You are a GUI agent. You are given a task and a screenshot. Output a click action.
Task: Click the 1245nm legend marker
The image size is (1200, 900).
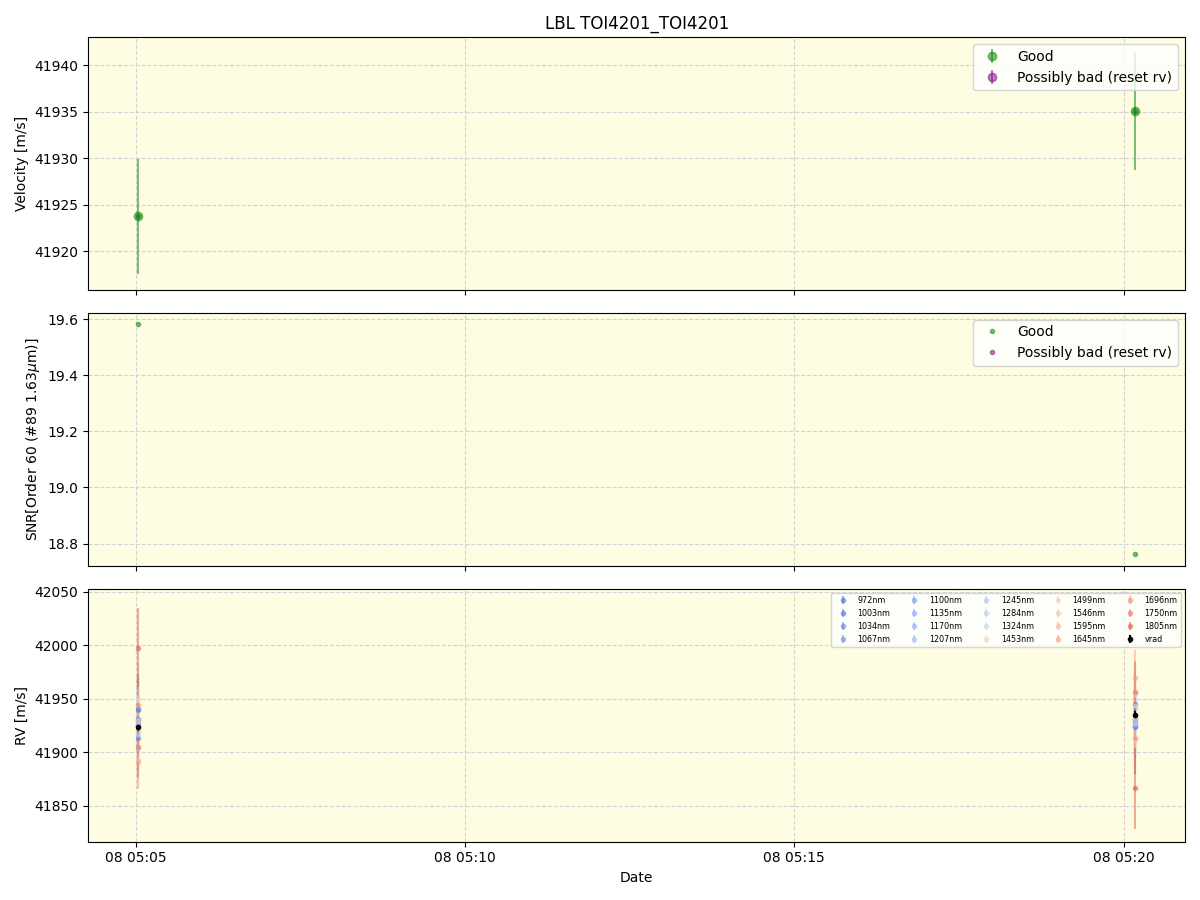click(x=987, y=600)
